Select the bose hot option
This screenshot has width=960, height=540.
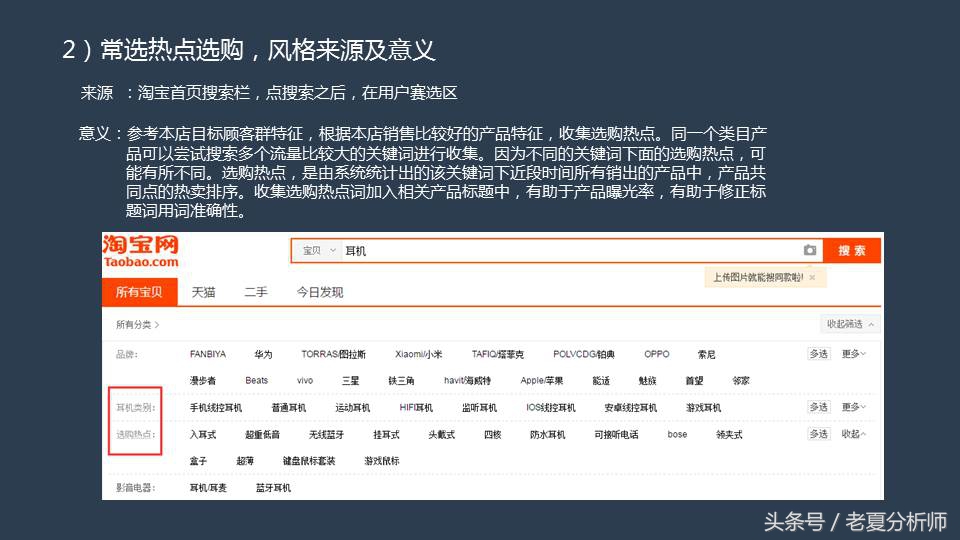coord(677,434)
